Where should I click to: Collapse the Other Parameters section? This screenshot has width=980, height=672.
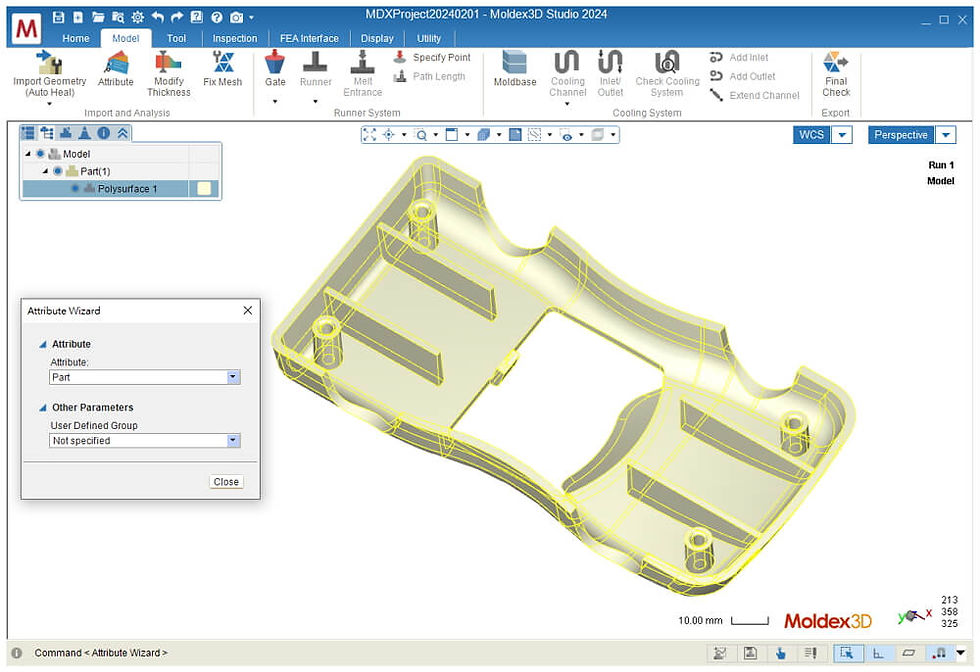43,408
